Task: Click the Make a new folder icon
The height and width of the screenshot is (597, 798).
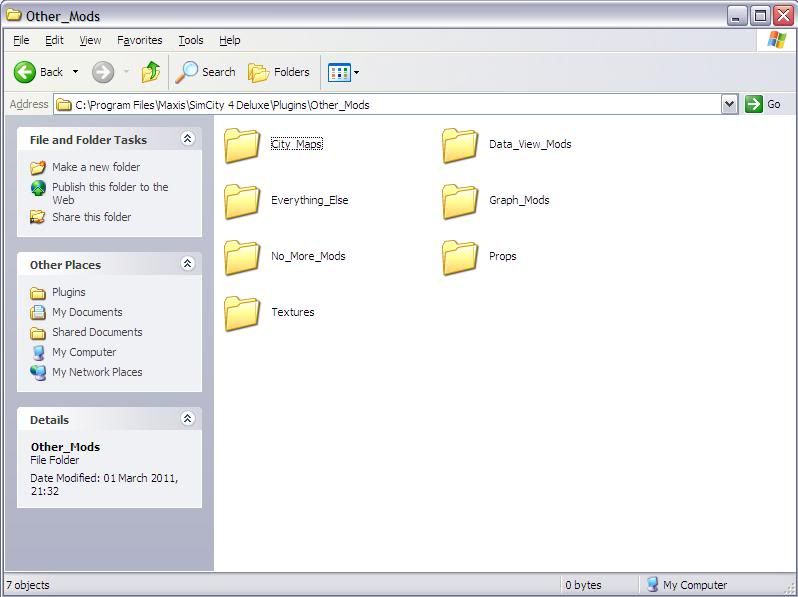Action: [38, 167]
